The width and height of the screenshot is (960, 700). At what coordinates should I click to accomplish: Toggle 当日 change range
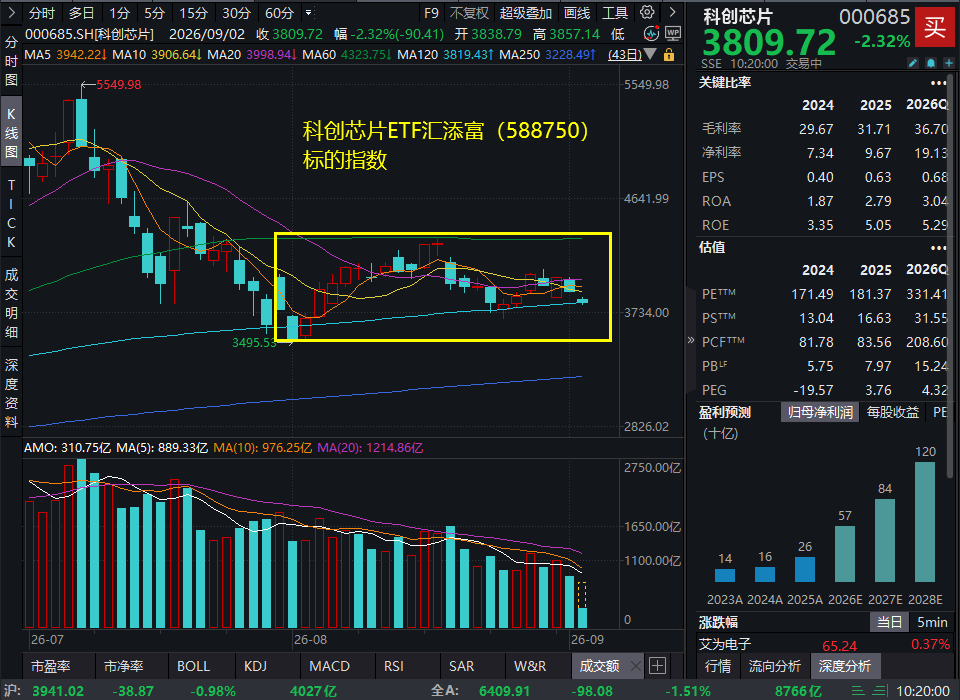point(889,622)
